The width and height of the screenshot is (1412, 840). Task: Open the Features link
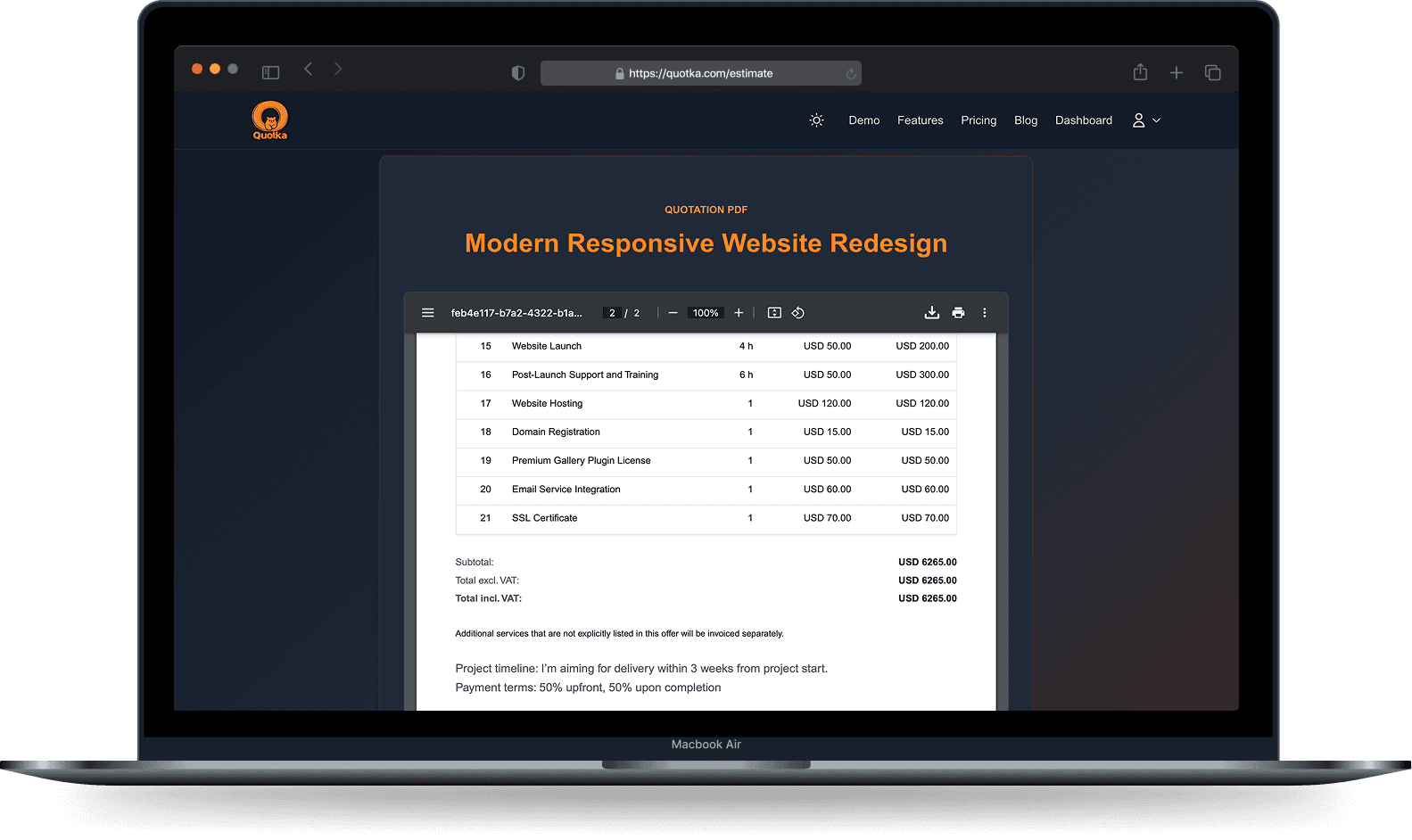(x=920, y=120)
